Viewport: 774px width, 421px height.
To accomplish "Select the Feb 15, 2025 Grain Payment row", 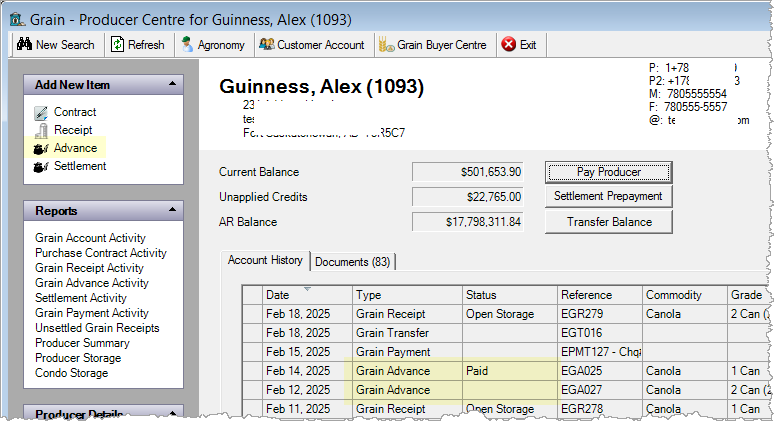I will pos(504,352).
